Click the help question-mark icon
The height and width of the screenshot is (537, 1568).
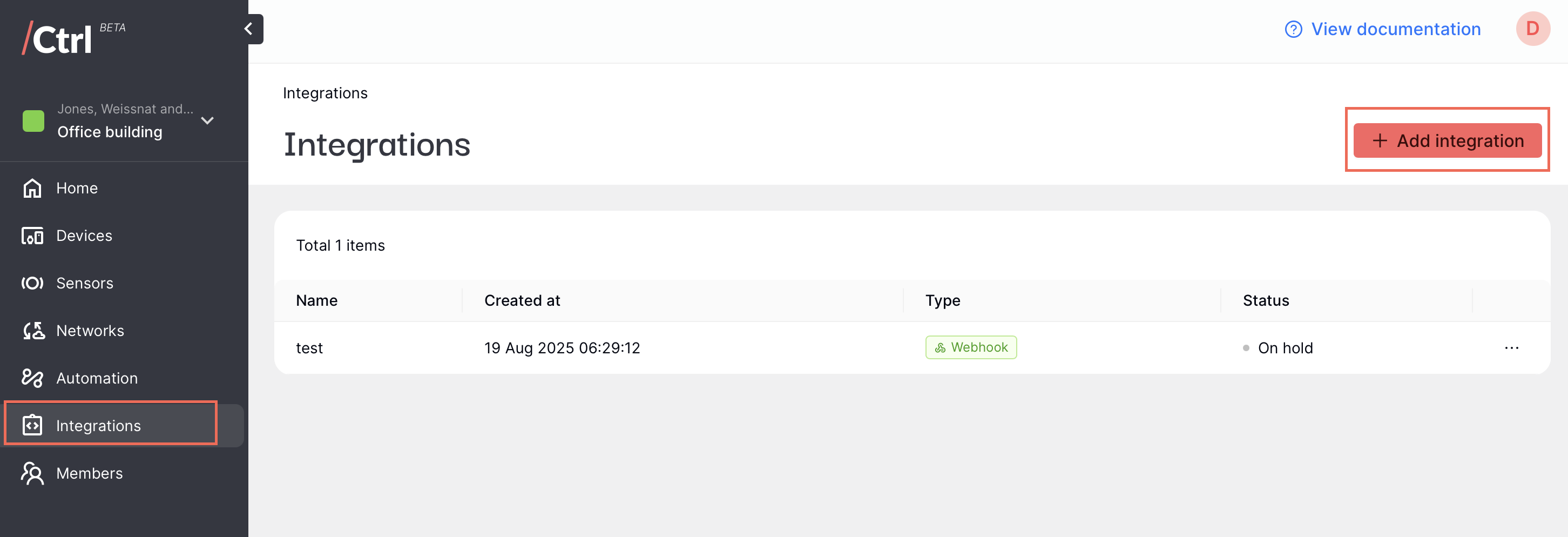coord(1293,29)
